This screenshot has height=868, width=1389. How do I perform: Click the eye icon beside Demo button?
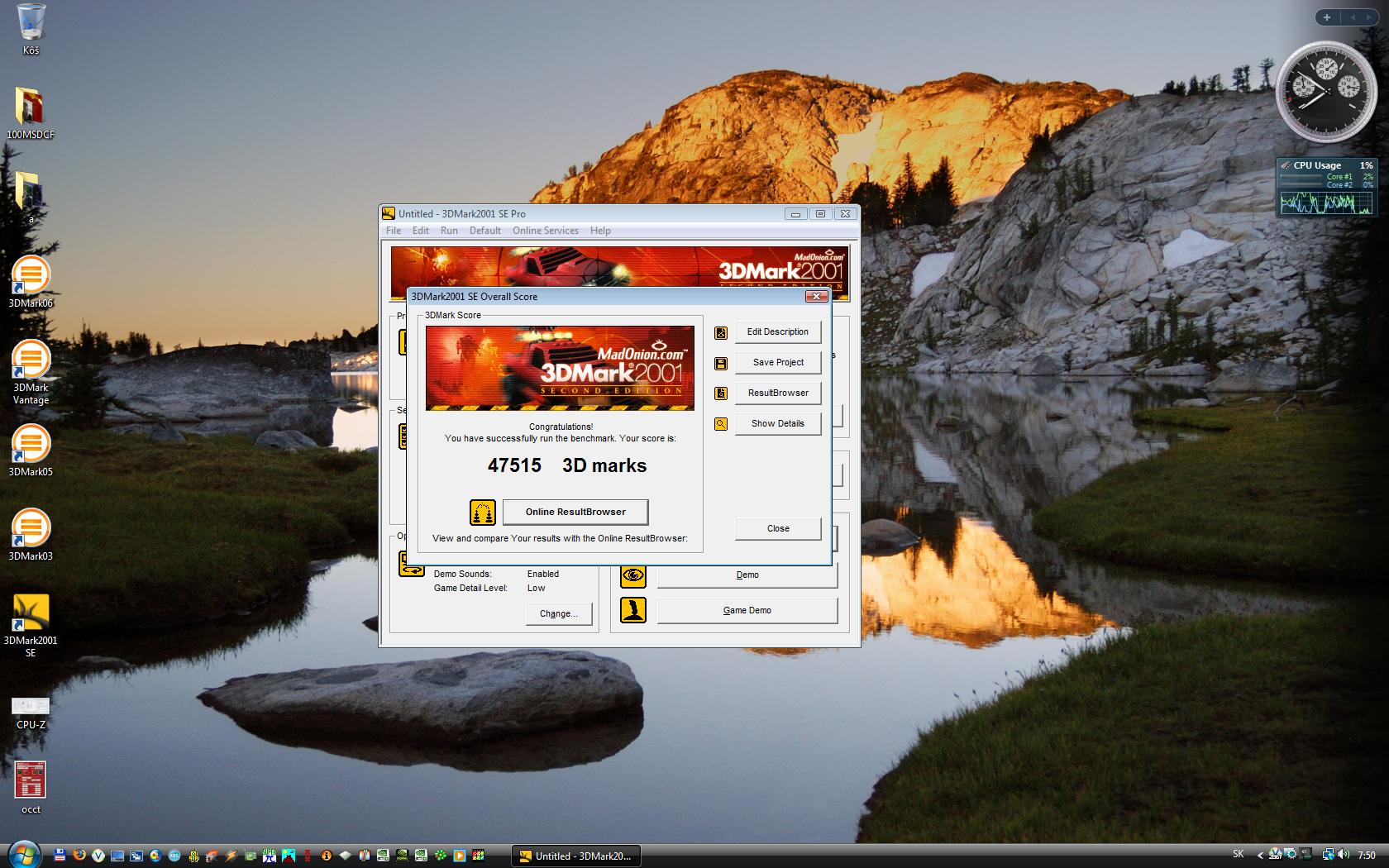(633, 575)
